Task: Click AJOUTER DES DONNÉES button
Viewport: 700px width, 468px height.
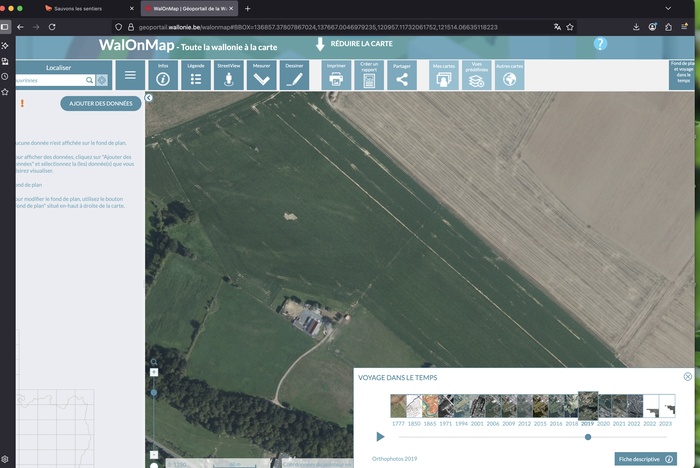Action: [x=101, y=103]
